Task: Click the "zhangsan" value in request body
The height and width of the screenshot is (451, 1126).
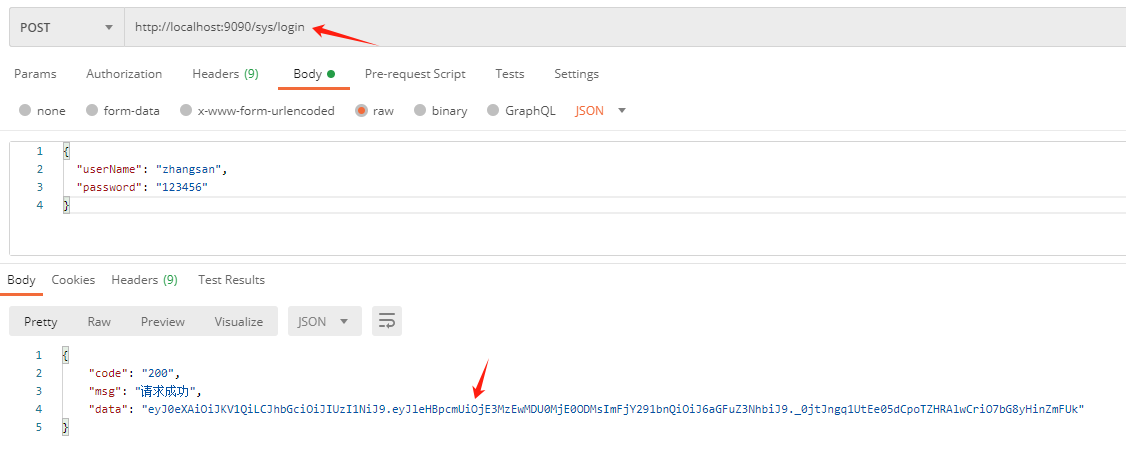Action: tap(189, 169)
